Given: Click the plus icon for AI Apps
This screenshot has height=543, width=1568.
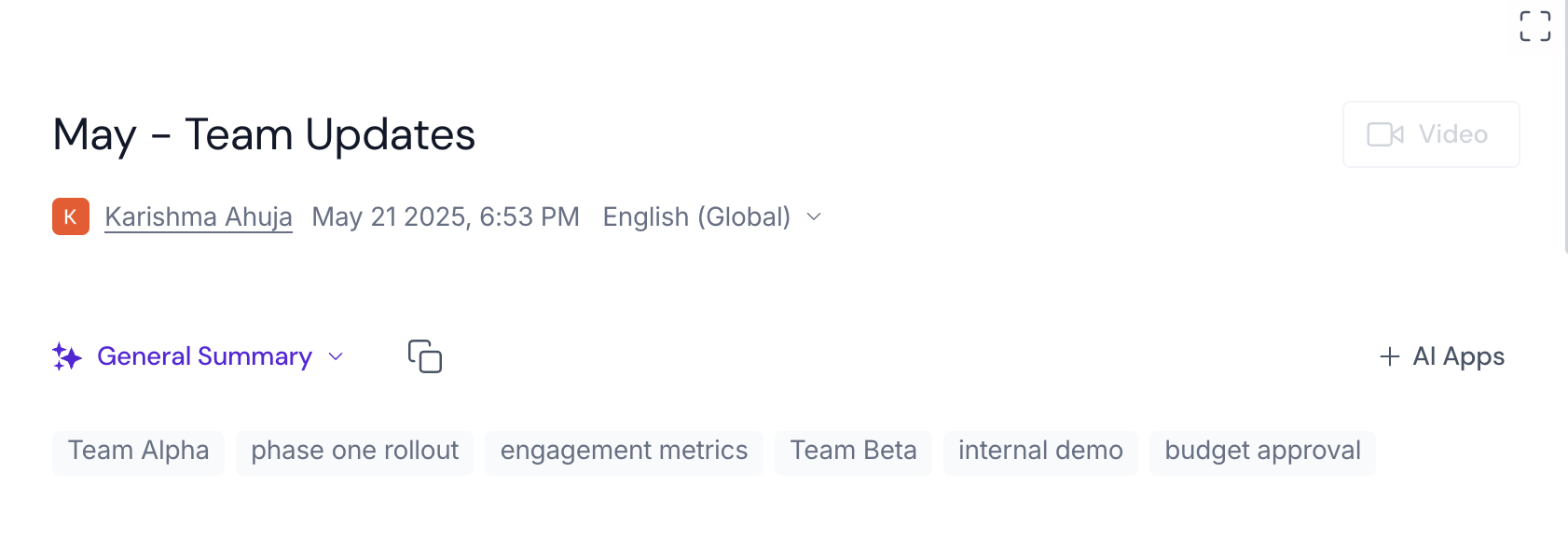Looking at the screenshot, I should pos(1389,356).
